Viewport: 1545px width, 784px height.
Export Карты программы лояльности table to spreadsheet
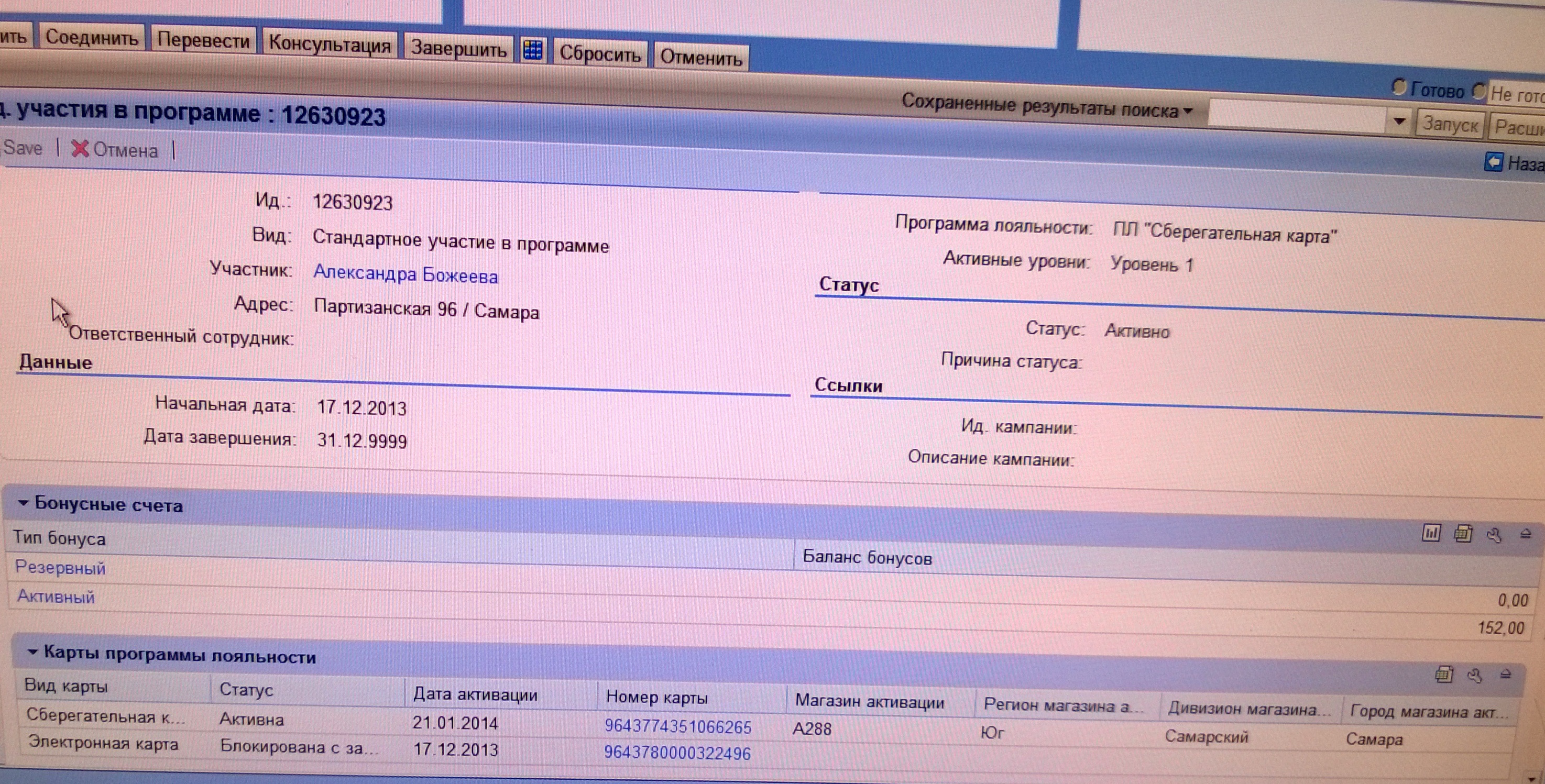coord(1444,675)
